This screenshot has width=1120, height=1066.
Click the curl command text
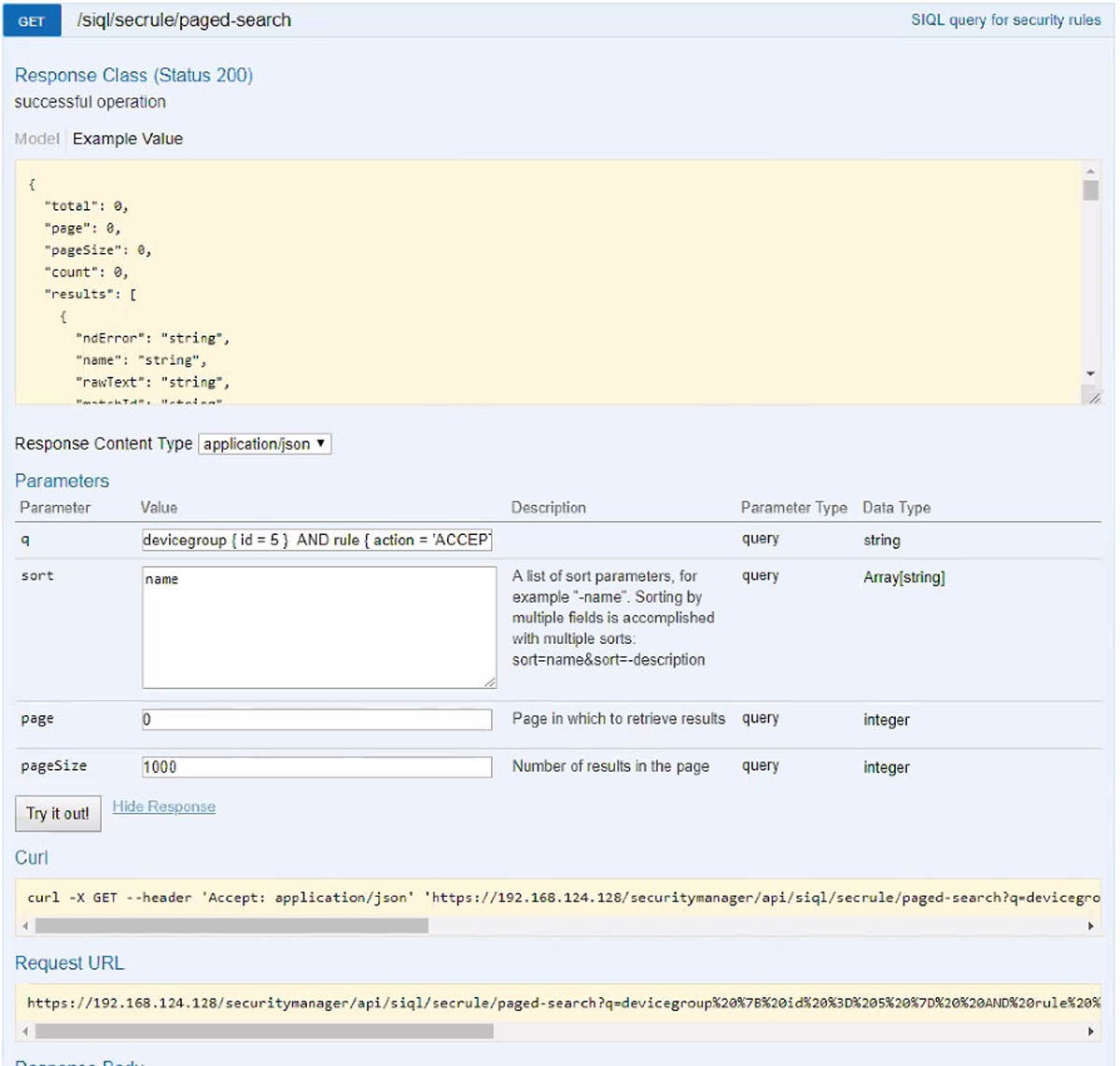point(564,897)
